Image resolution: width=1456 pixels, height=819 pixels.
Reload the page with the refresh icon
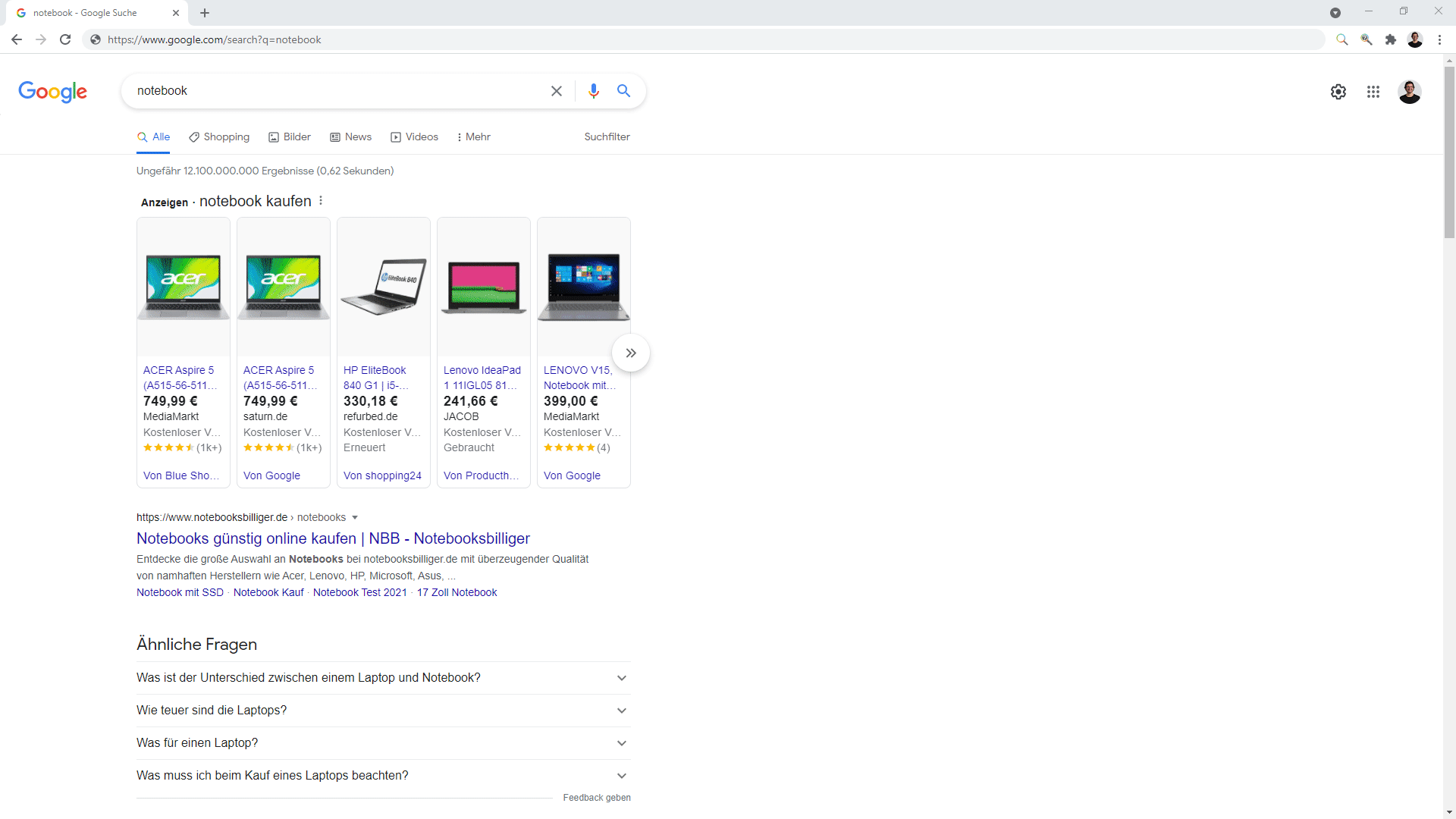point(65,39)
